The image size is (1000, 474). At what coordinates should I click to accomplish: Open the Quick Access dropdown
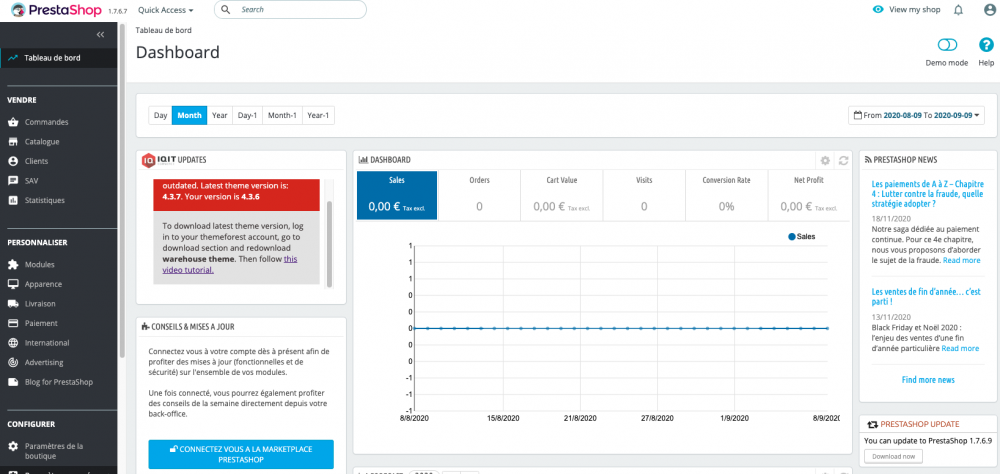click(166, 10)
